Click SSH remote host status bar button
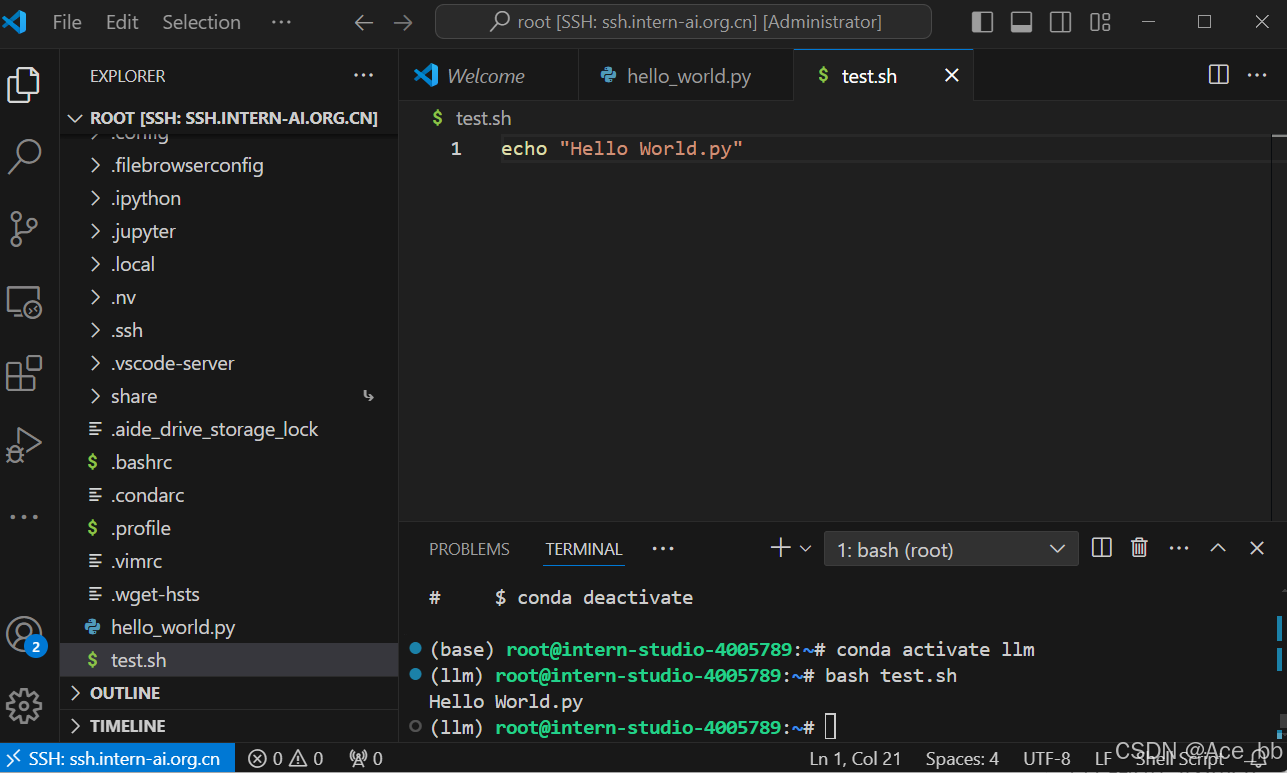Screen dimensions: 1287x773 [117, 758]
